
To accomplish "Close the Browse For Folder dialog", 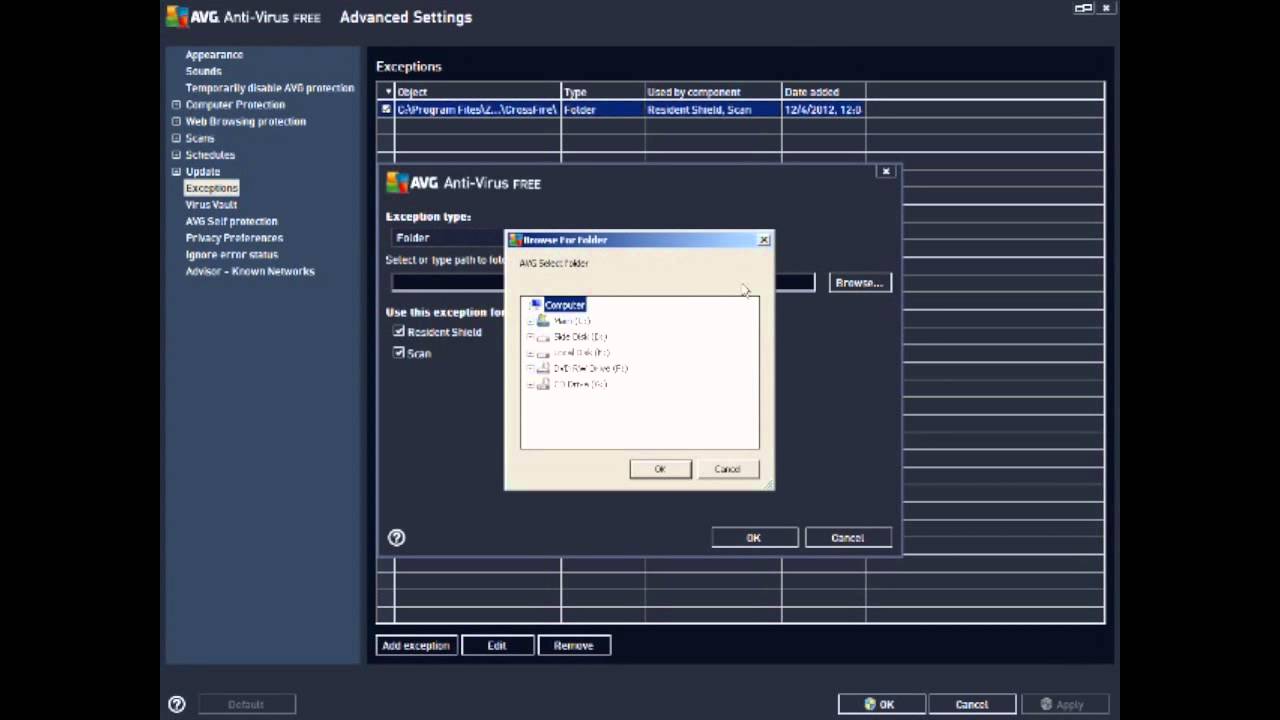I will point(764,240).
